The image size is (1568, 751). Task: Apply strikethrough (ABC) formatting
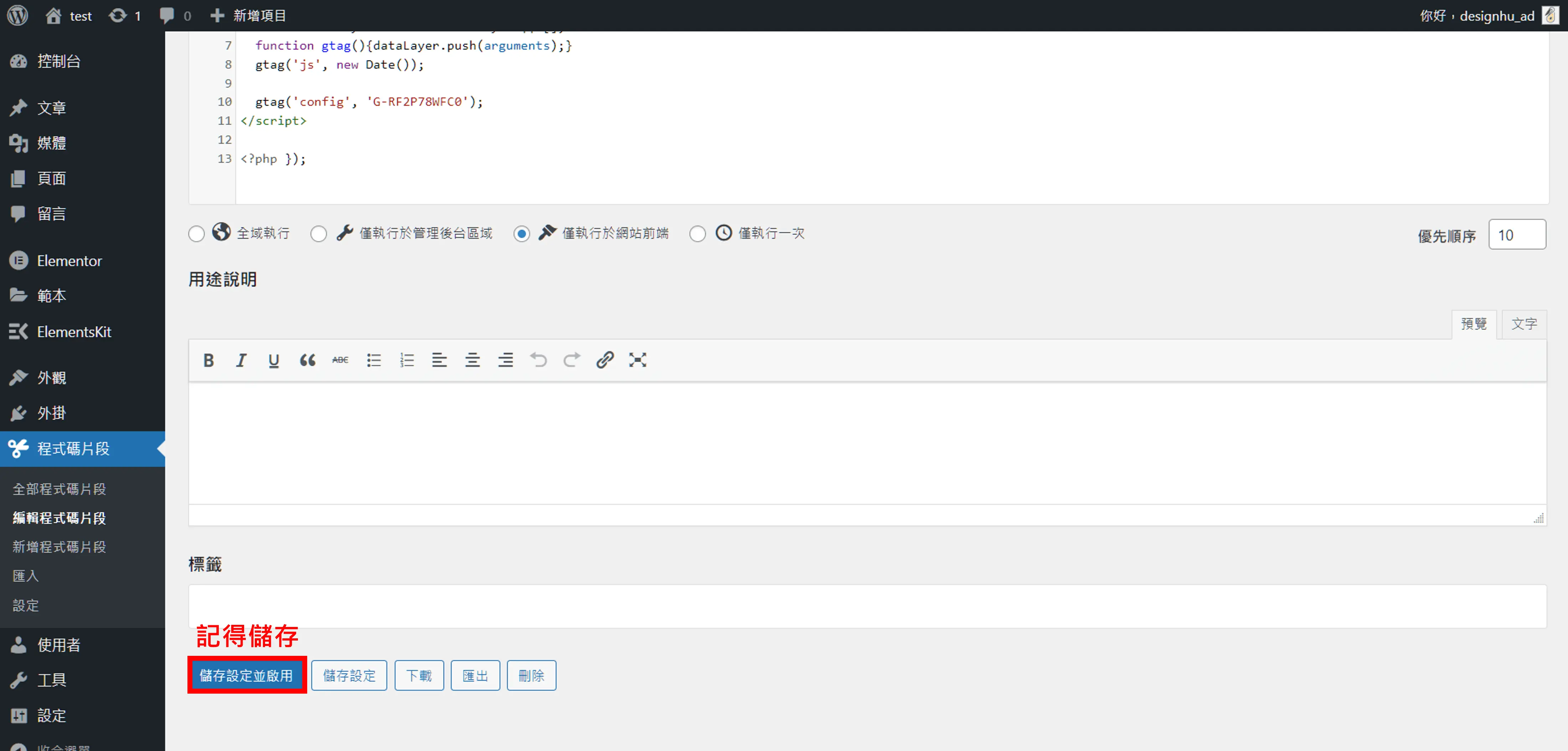pos(340,360)
